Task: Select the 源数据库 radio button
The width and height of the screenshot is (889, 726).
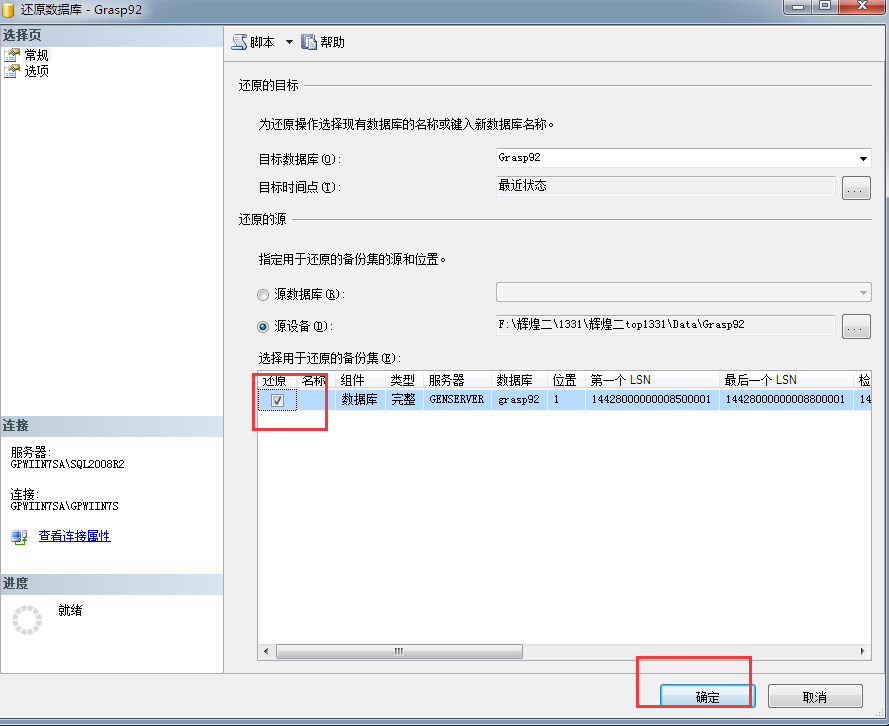Action: click(264, 295)
